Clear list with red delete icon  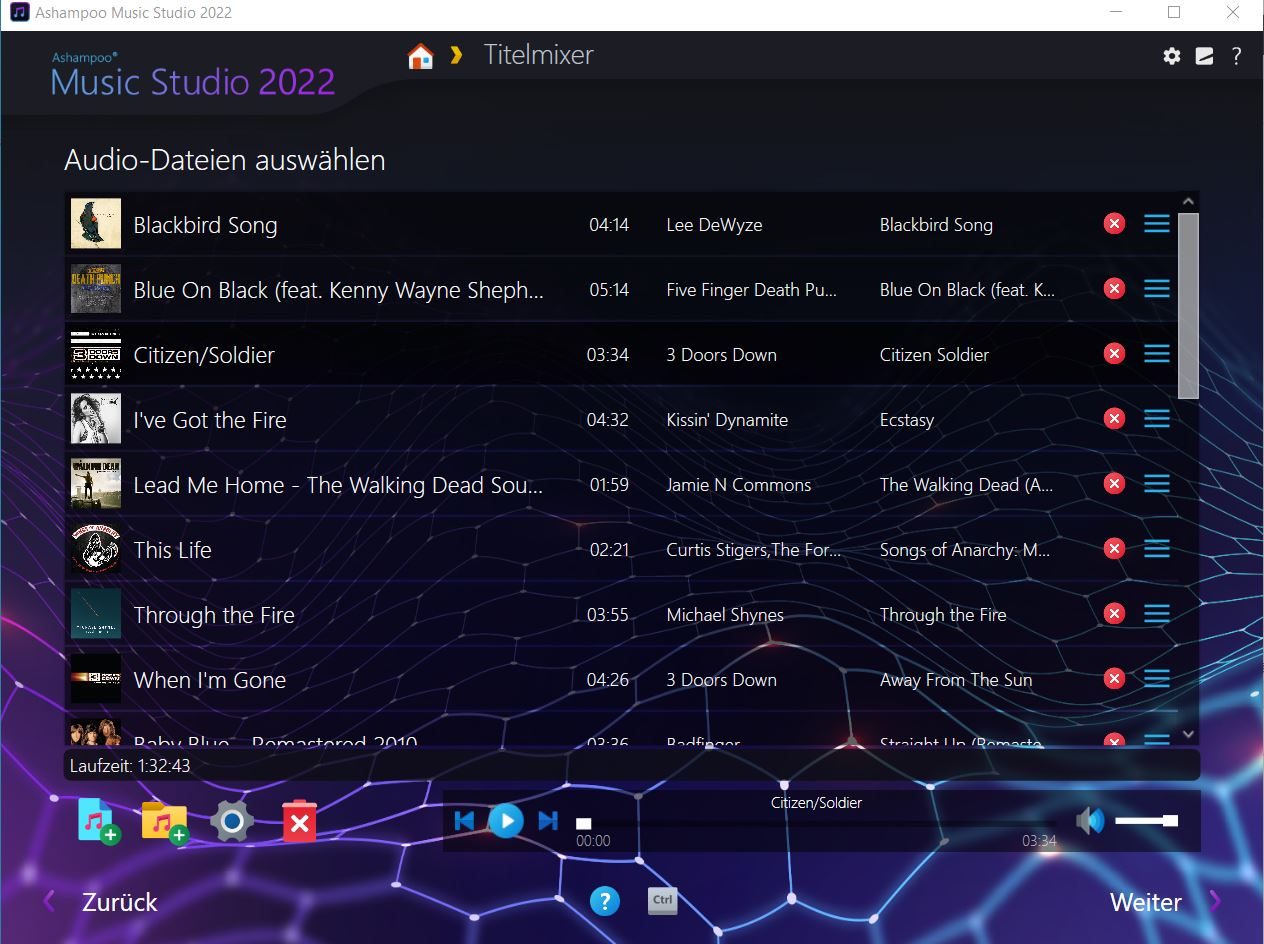[x=299, y=822]
